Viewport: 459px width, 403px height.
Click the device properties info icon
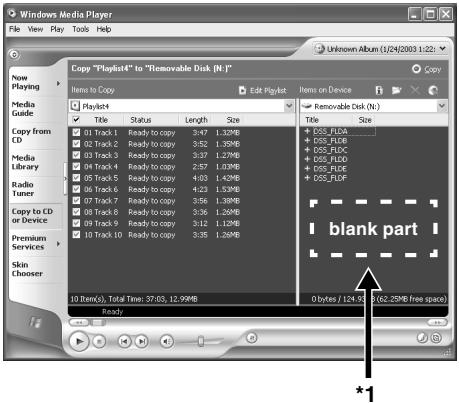pyautogui.click(x=379, y=90)
